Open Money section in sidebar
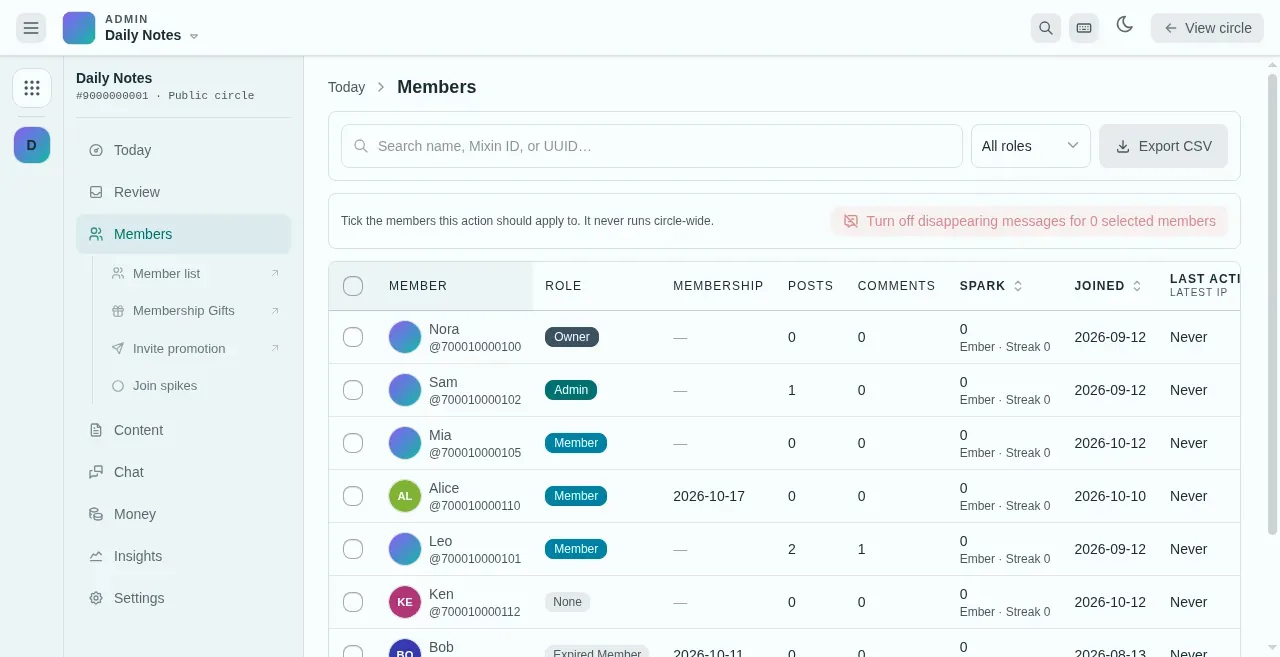The height and width of the screenshot is (657, 1280). (184, 514)
